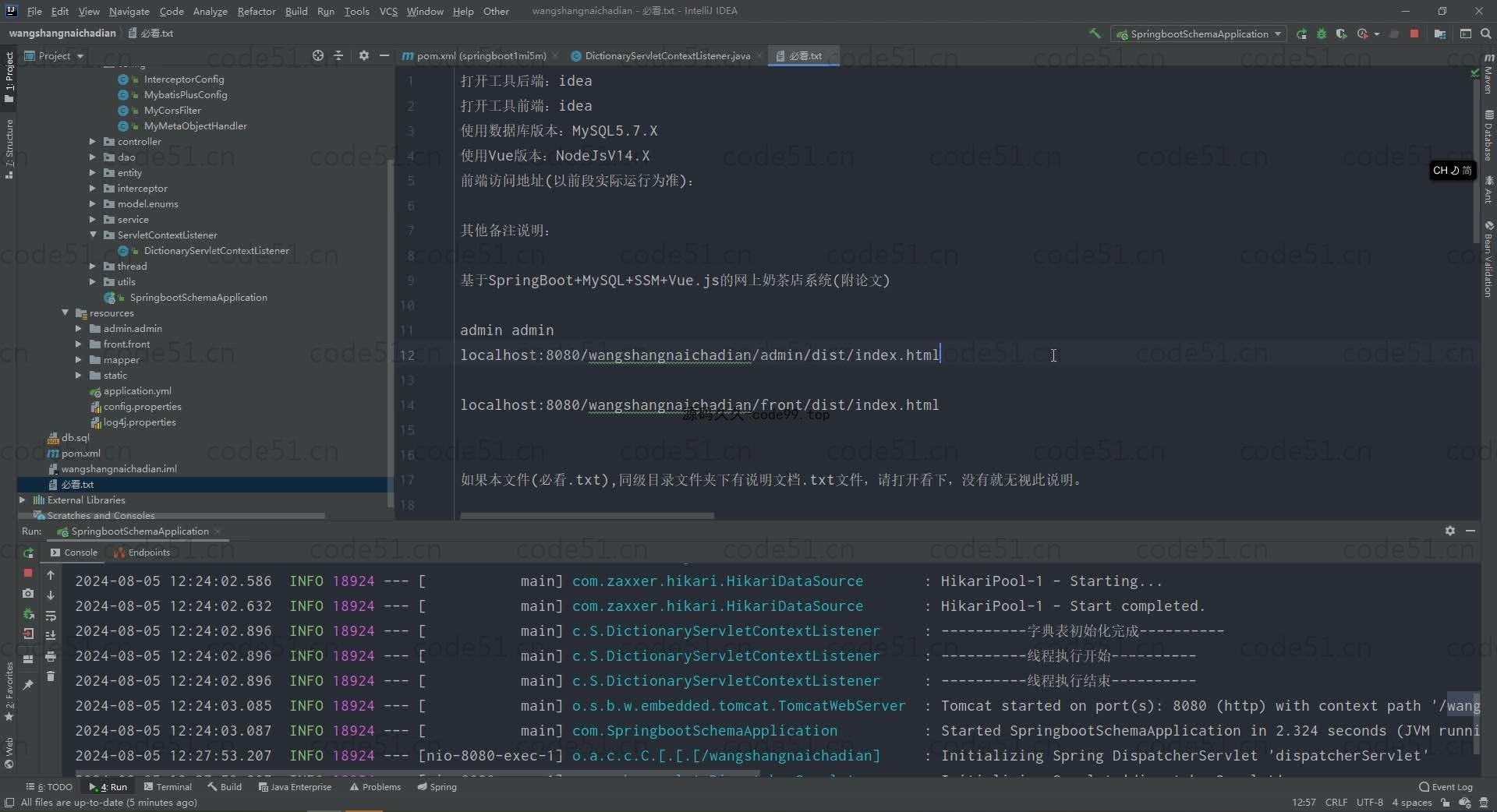1497x812 pixels.
Task: Select MybatisPlusConfig in project tree
Action: [185, 94]
